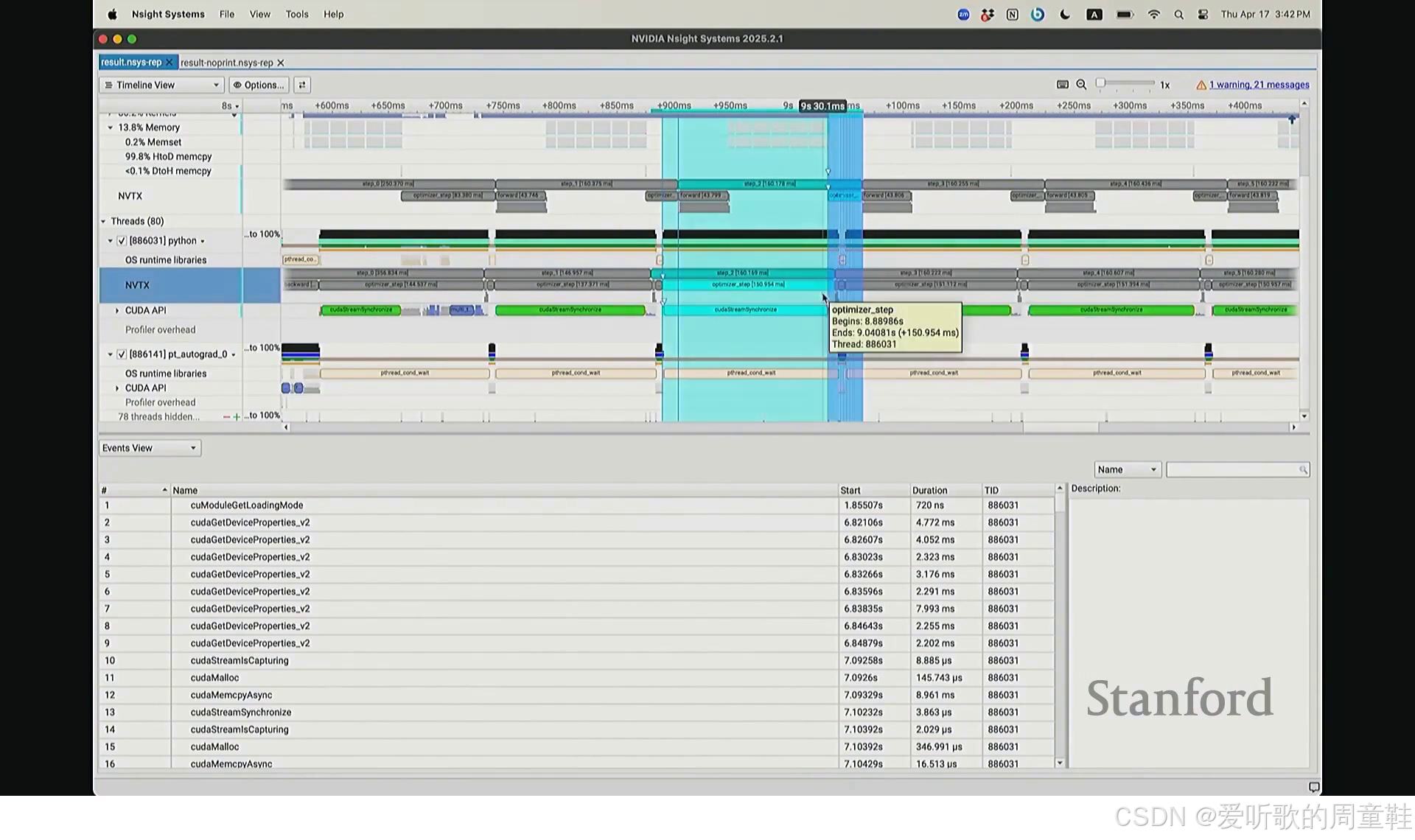Click the timeline zoom slider handle
The width and height of the screenshot is (1415, 840).
(1100, 83)
